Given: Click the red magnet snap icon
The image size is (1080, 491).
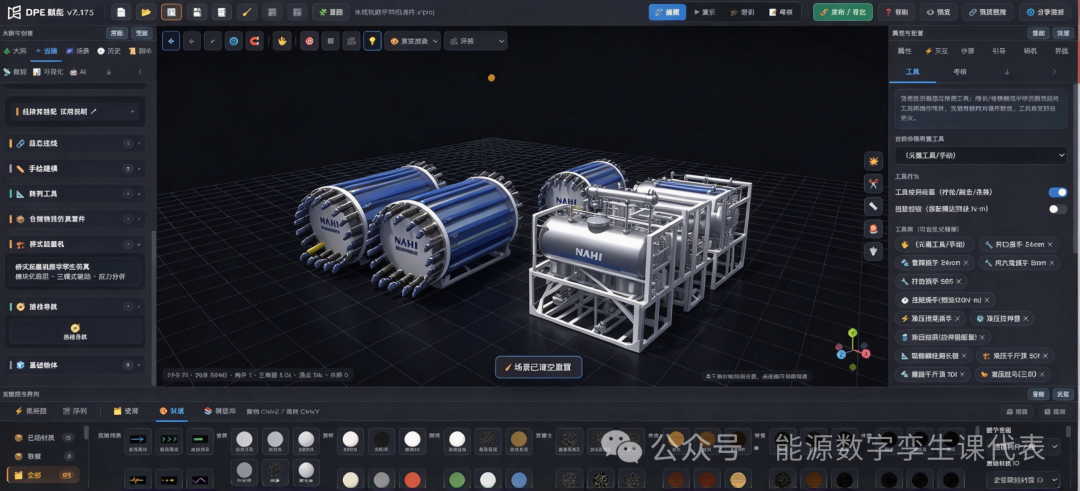Looking at the screenshot, I should tap(255, 41).
